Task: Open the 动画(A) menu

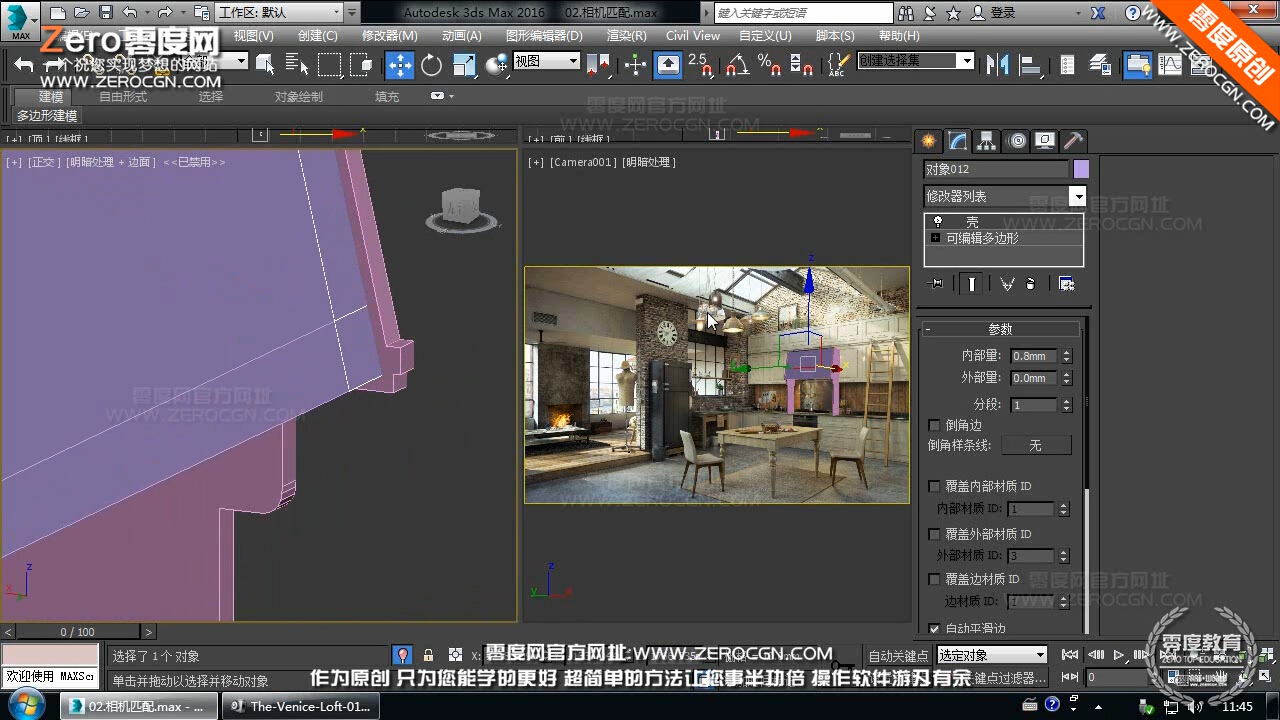Action: tap(461, 35)
